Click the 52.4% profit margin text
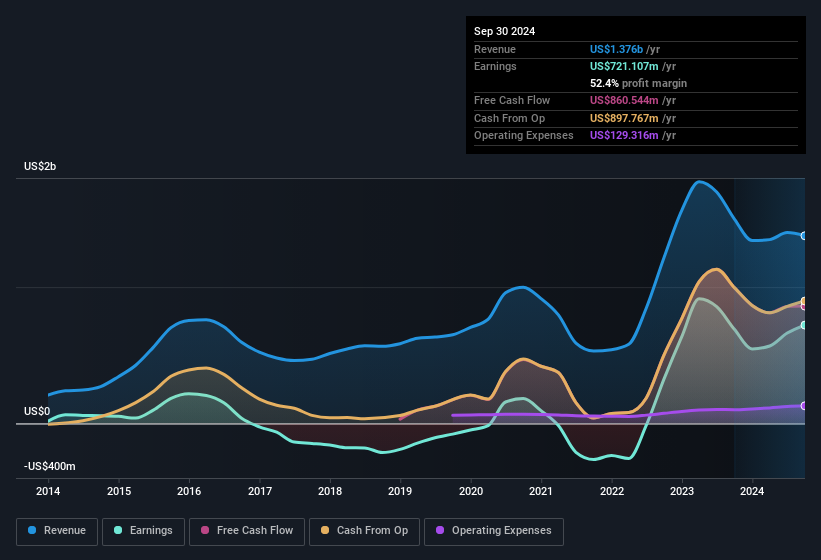 [x=638, y=84]
